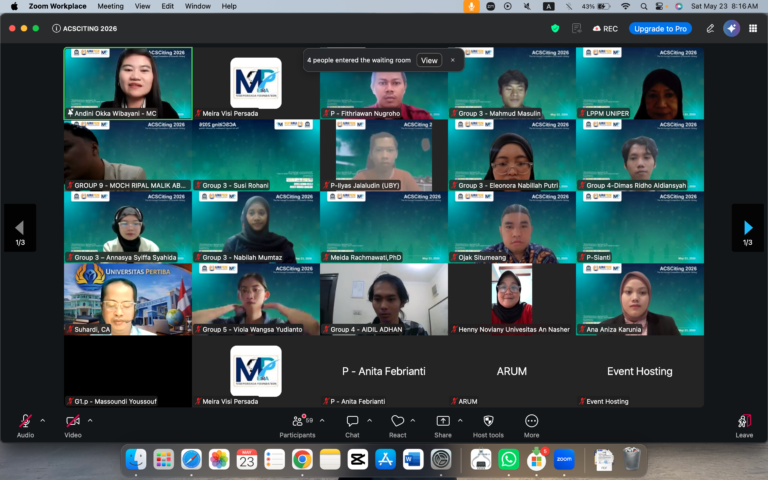Viewport: 768px width, 480px height.
Task: Open the AI Companion sparkle icon
Action: 731,28
